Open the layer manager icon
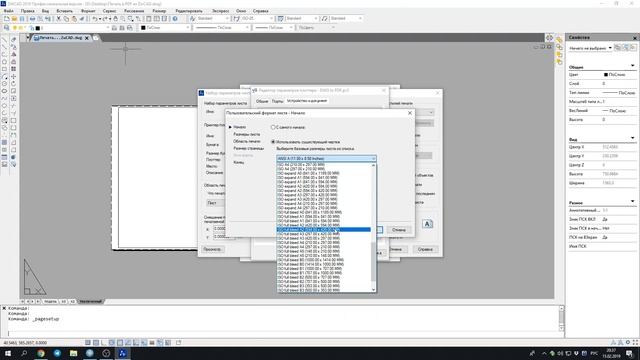The width and height of the screenshot is (640, 360). point(7,28)
